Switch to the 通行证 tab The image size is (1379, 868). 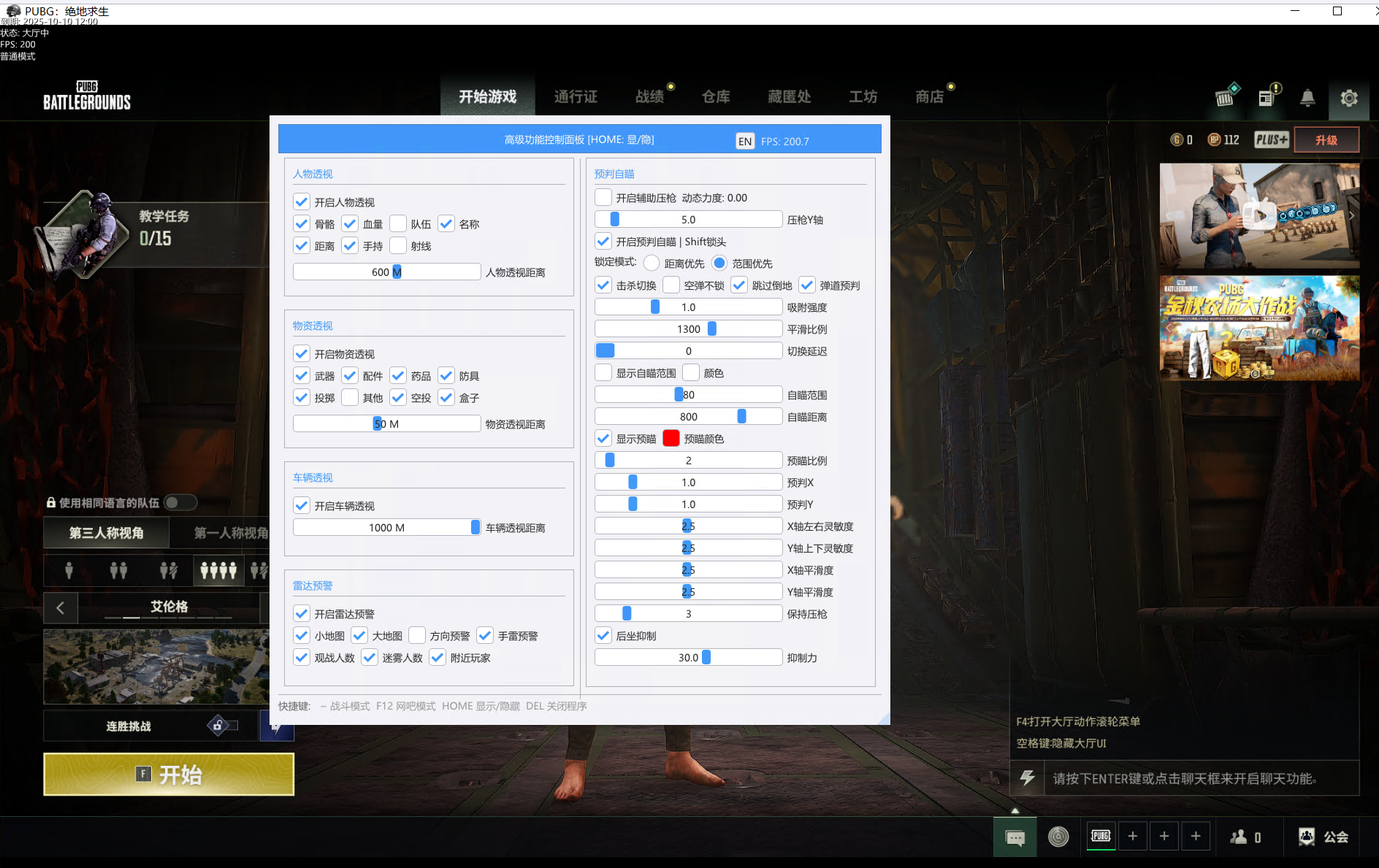point(576,96)
